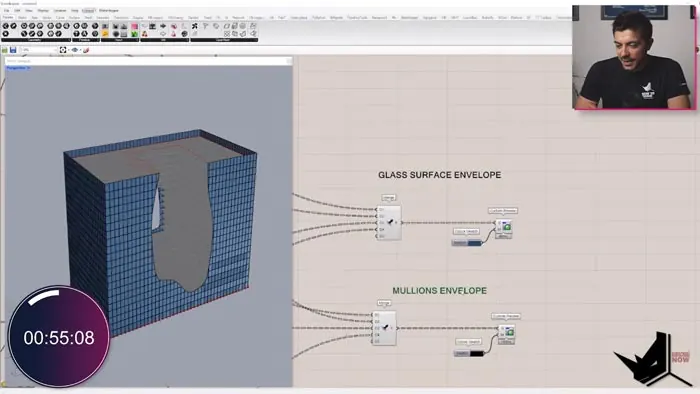Screen dimensions: 700x394
Task: Expand the Primitive panel group bar
Action: (x=85, y=40)
